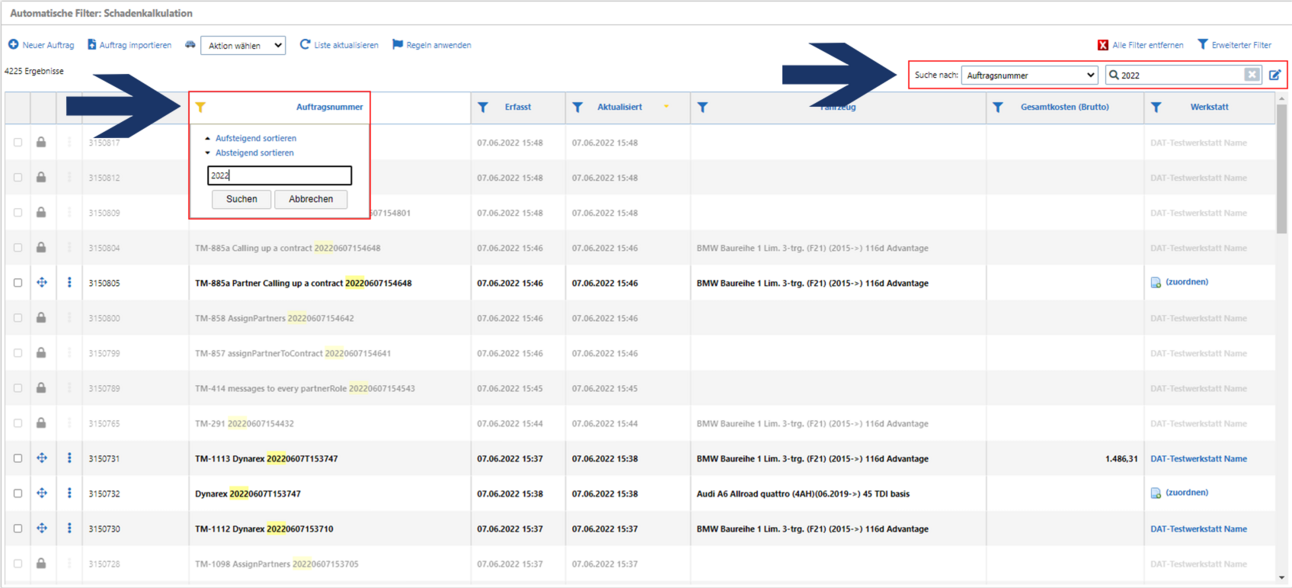1292x588 pixels.
Task: Click the Liste aktualisieren refresh icon
Action: click(305, 45)
